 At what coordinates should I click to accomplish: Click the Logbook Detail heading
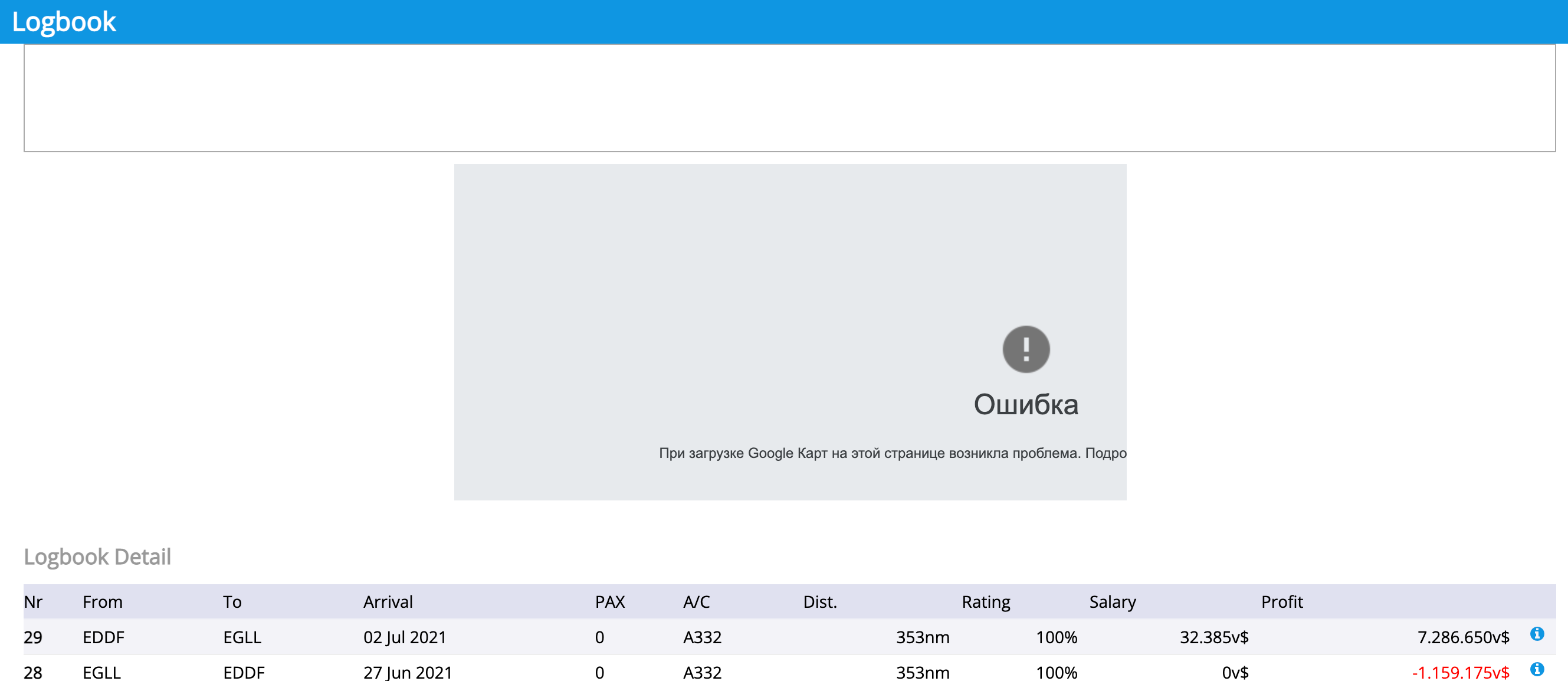point(97,556)
